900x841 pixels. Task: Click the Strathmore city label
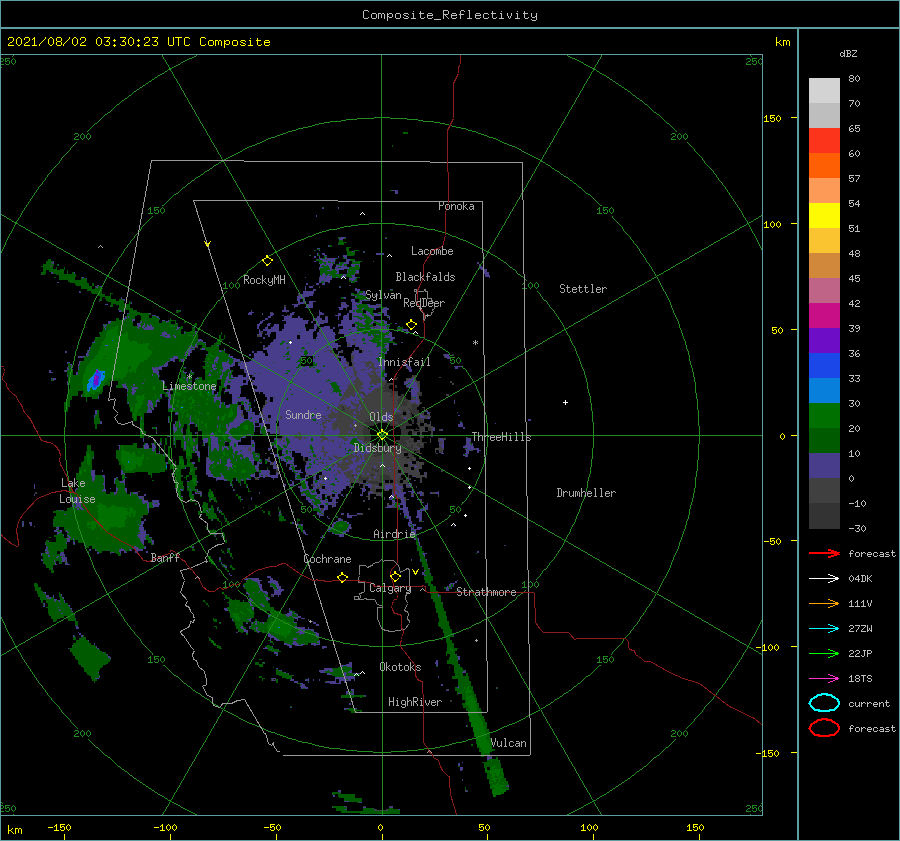486,592
